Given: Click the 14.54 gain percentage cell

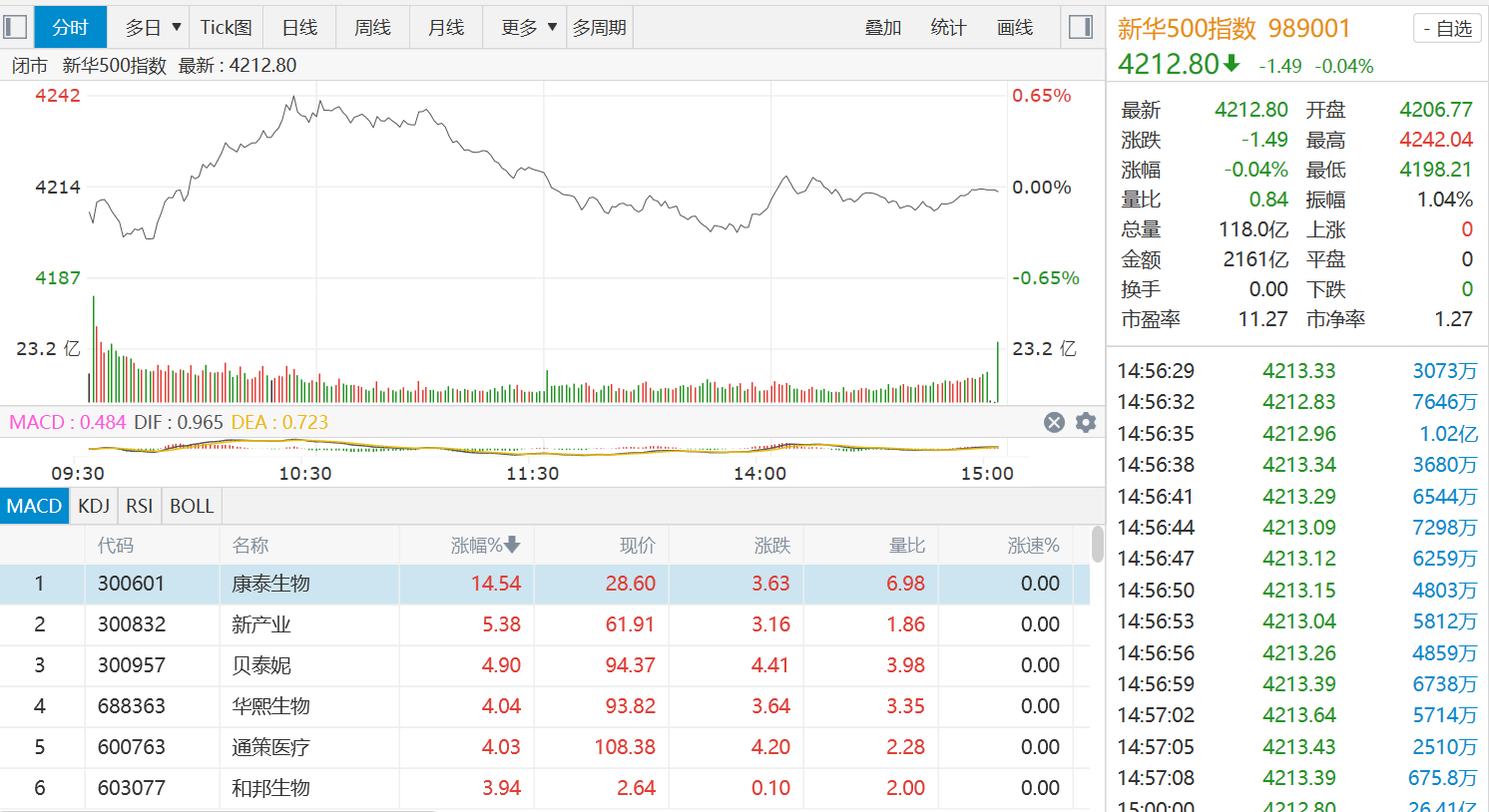Looking at the screenshot, I should coord(496,584).
